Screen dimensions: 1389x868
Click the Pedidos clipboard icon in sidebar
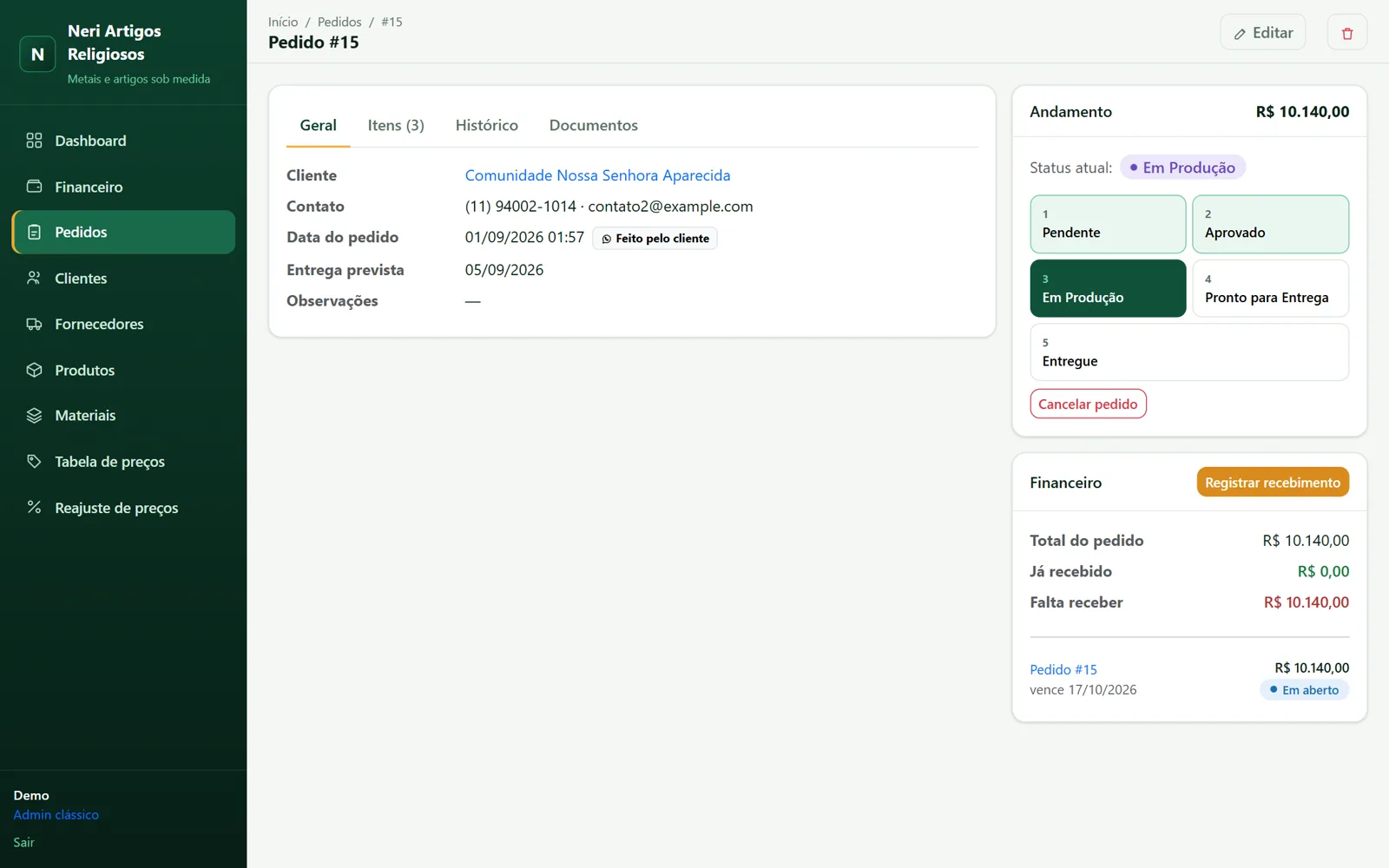coord(34,232)
